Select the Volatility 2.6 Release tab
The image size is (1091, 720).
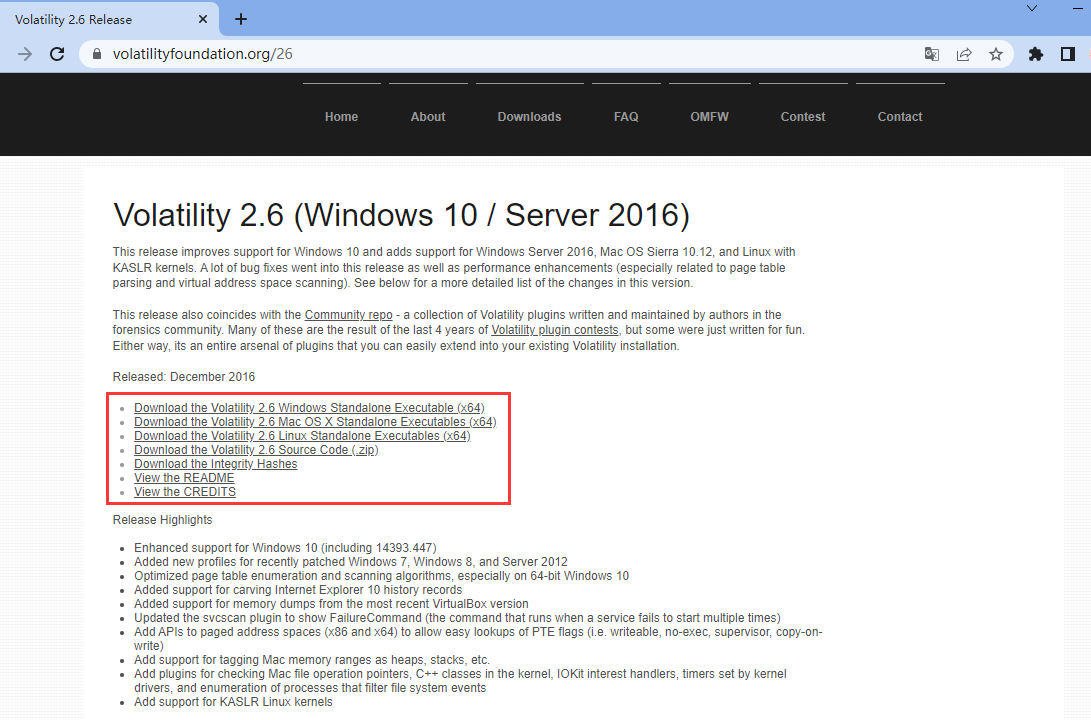pos(109,19)
